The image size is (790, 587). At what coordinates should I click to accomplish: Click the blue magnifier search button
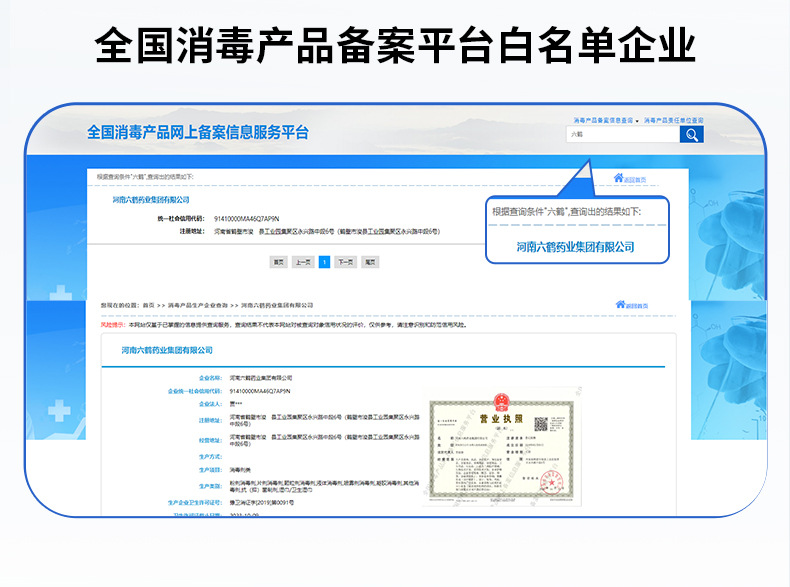[691, 135]
